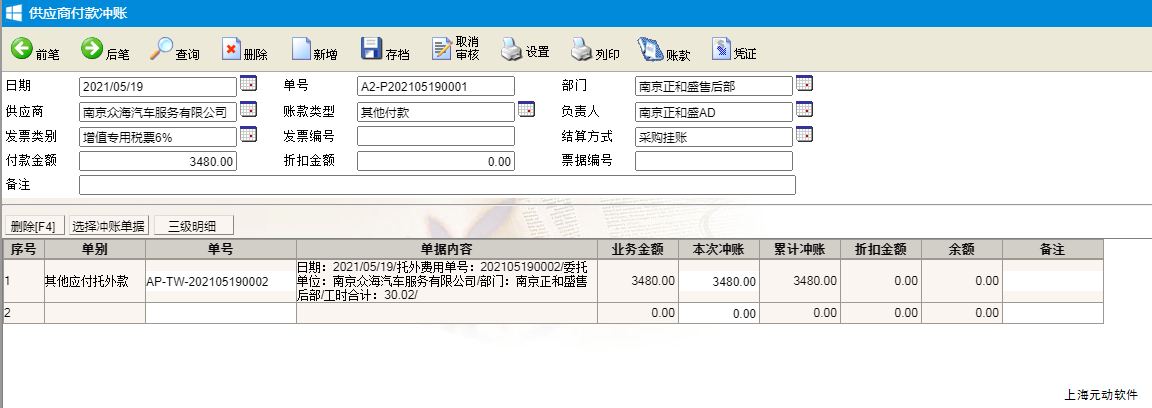Click into the 备注 remarks field
1152x408 pixels.
(x=437, y=185)
